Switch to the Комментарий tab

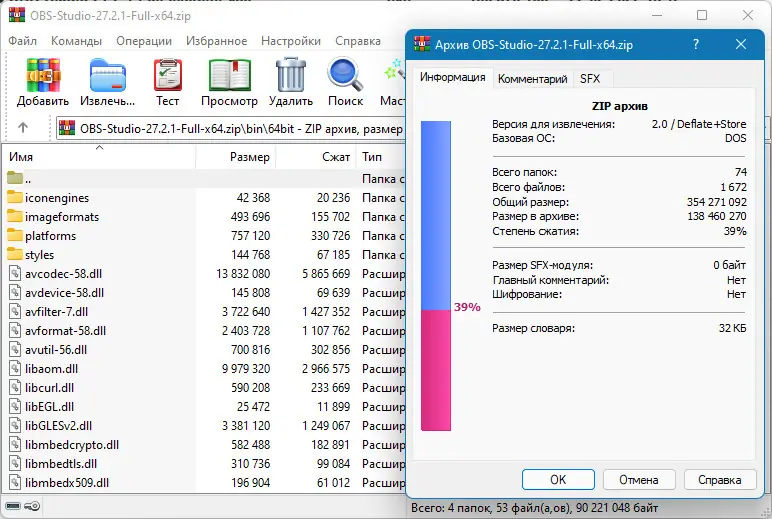533,79
